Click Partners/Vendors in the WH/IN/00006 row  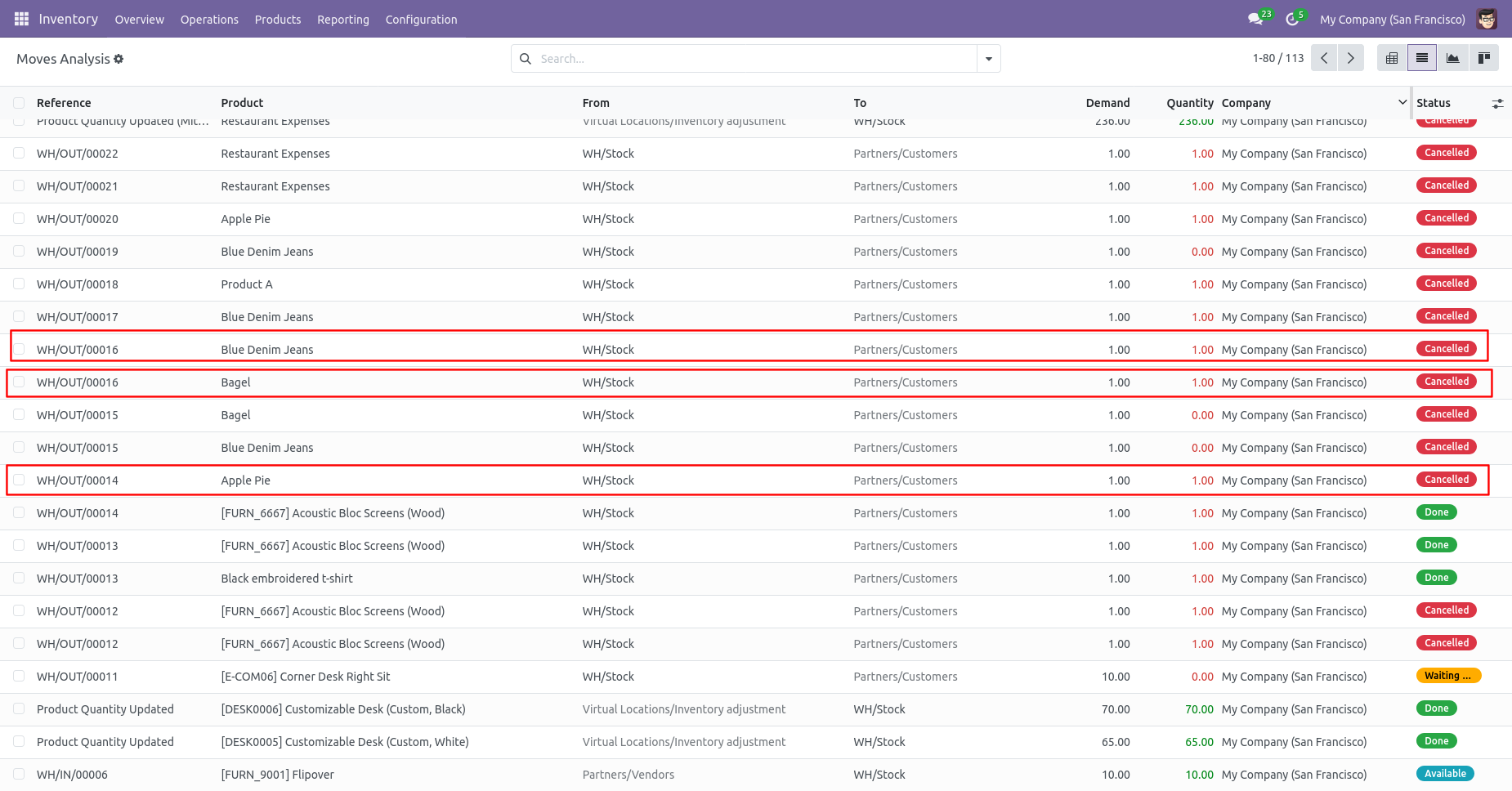pos(628,775)
